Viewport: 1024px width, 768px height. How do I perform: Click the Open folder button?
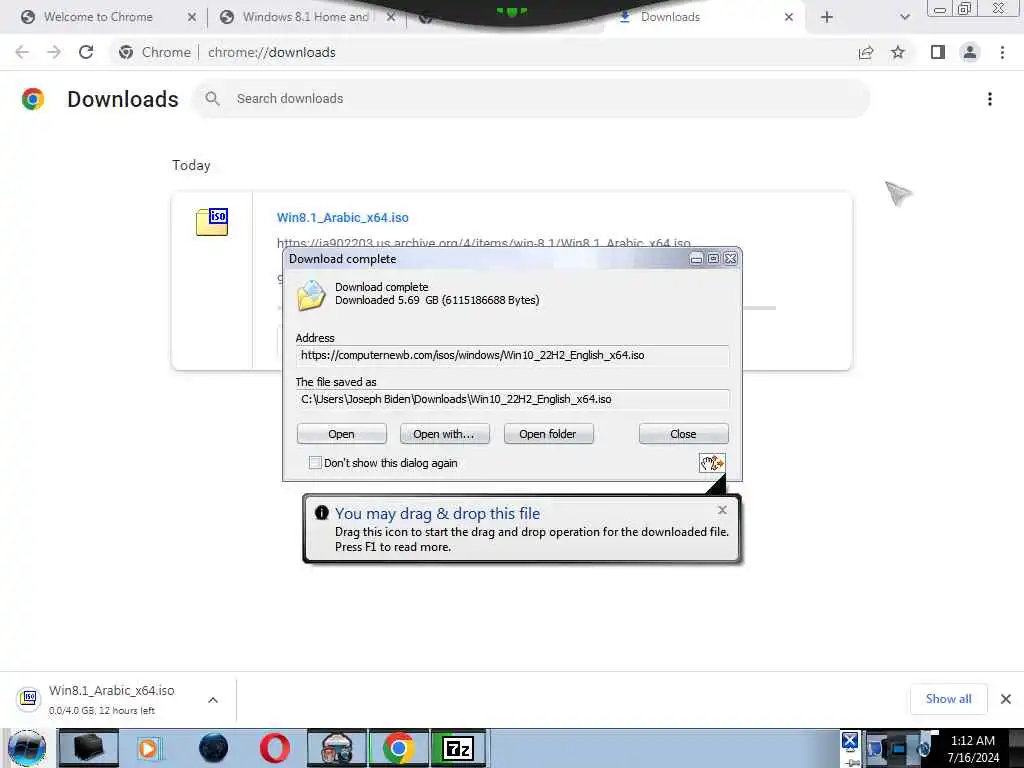tap(548, 434)
